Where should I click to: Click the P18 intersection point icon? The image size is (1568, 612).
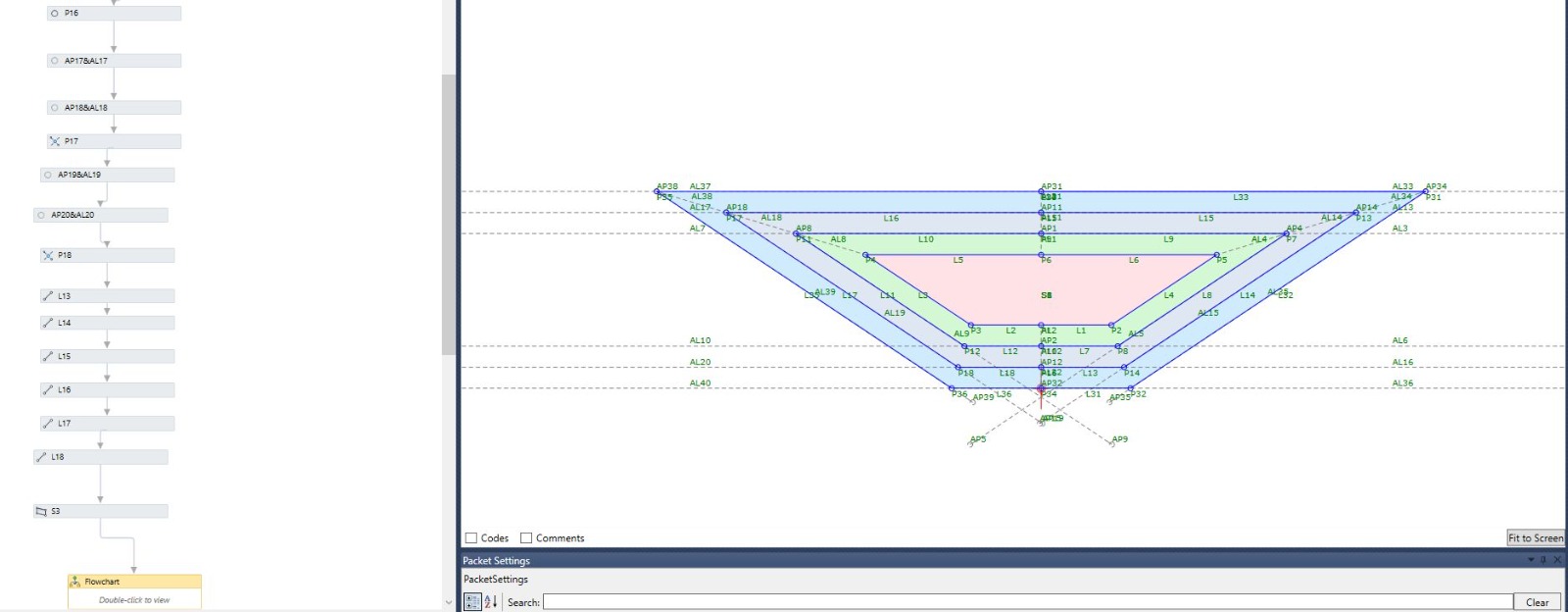pos(48,255)
